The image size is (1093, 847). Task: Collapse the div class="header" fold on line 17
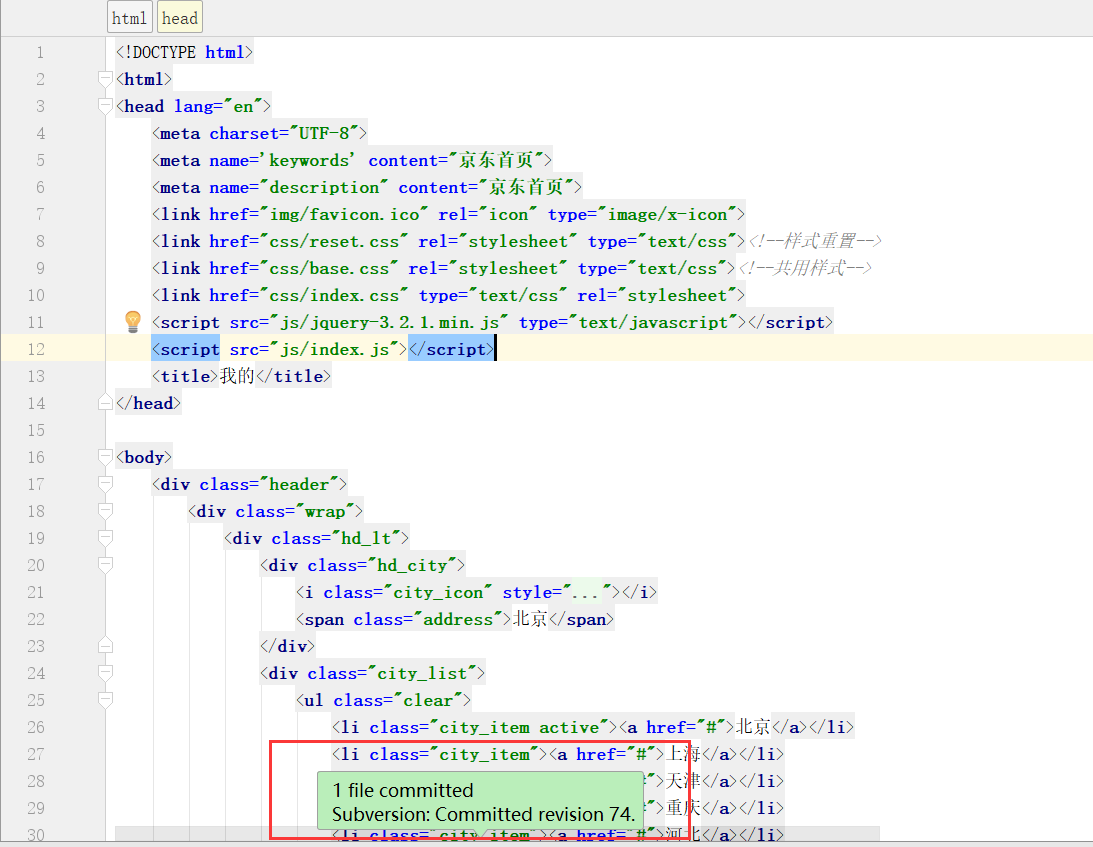point(105,484)
